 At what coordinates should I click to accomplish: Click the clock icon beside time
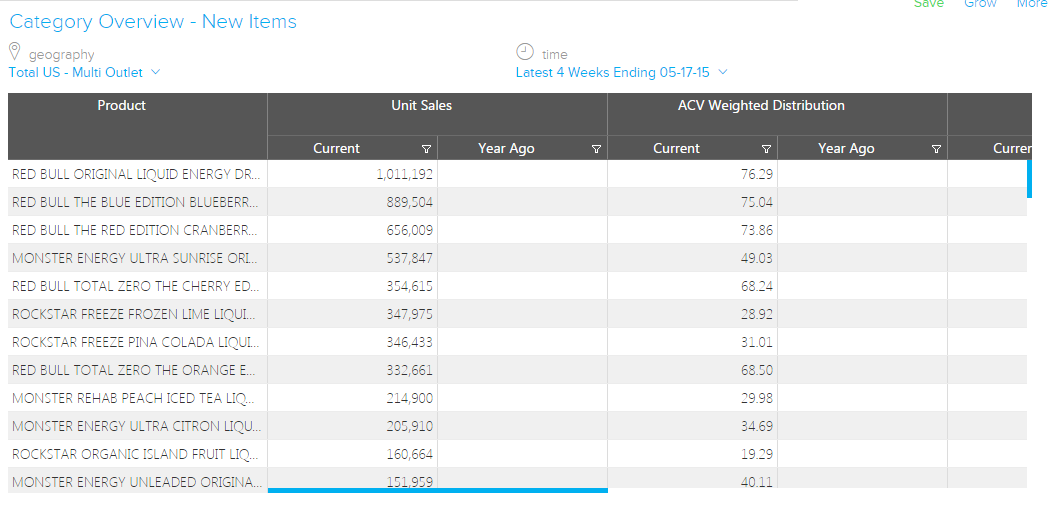tap(525, 52)
